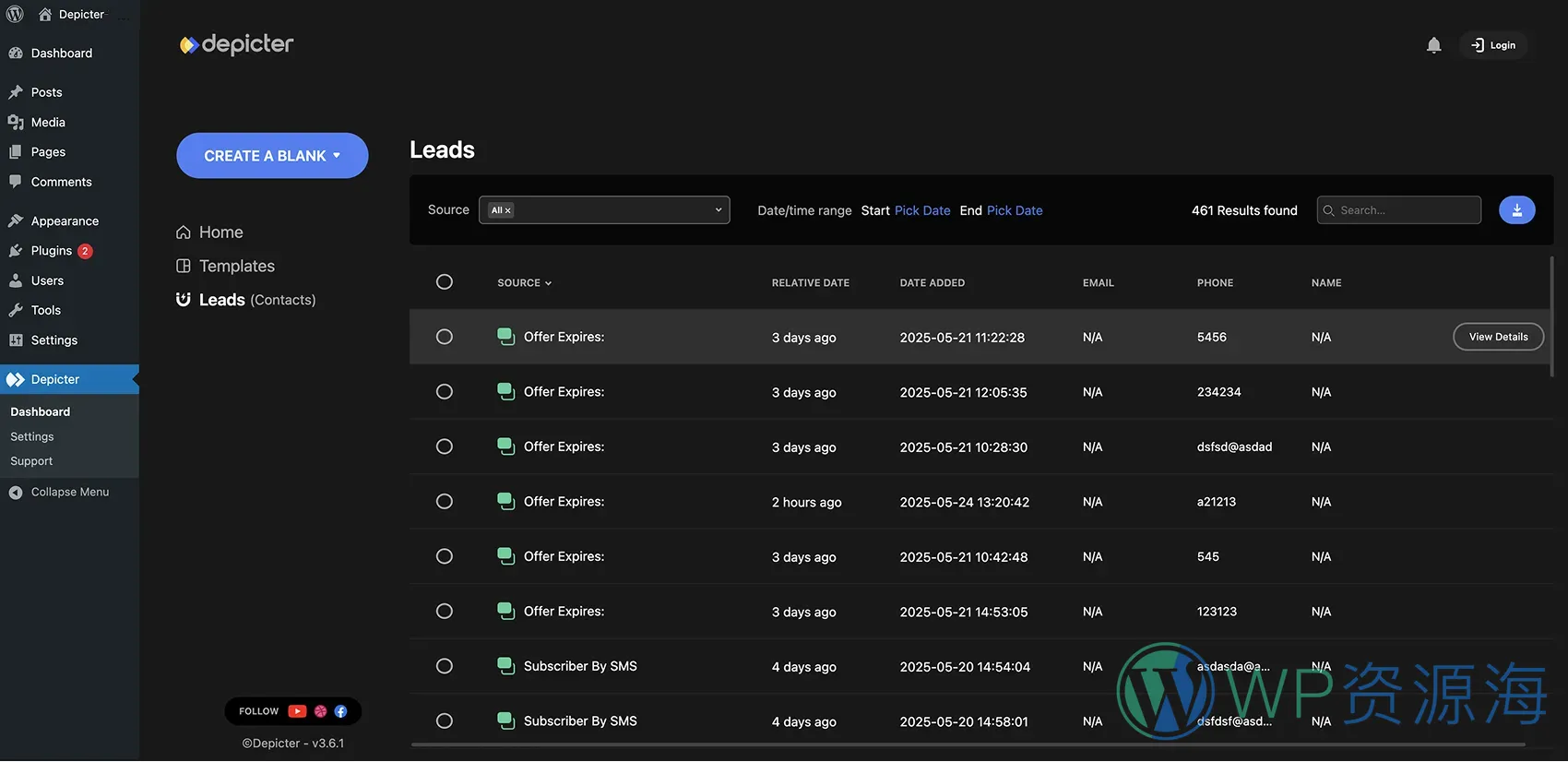Click the Collapse Menu arrow icon
This screenshot has height=762, width=1568.
pos(16,493)
